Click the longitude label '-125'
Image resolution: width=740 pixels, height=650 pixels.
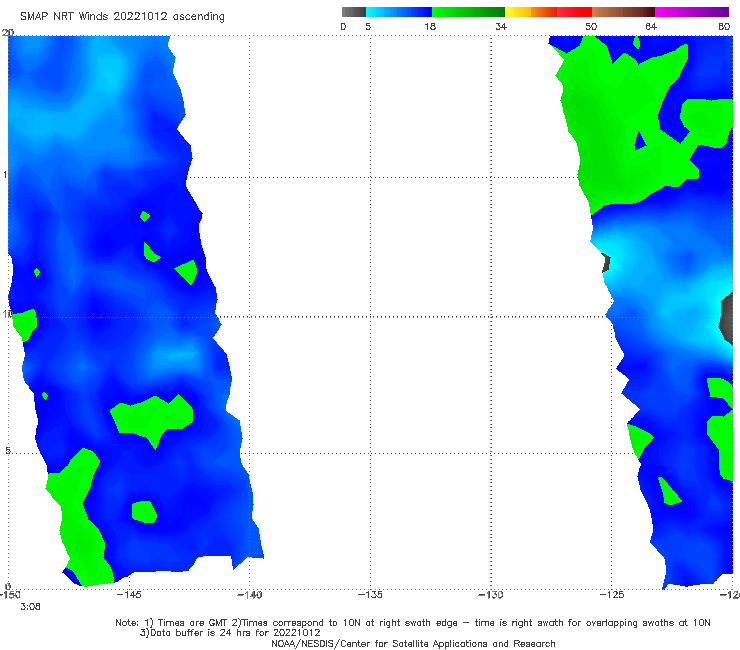[612, 595]
